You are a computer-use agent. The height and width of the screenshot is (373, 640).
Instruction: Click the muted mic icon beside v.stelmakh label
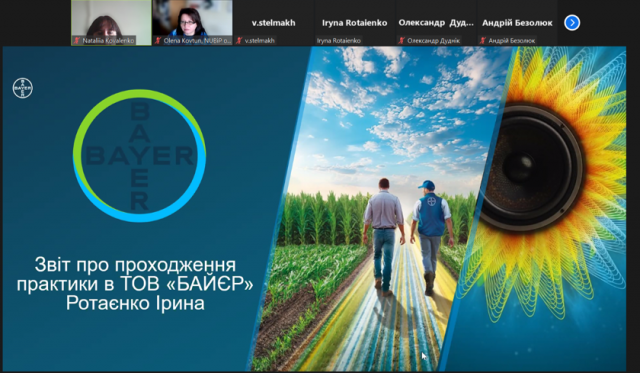pos(239,40)
